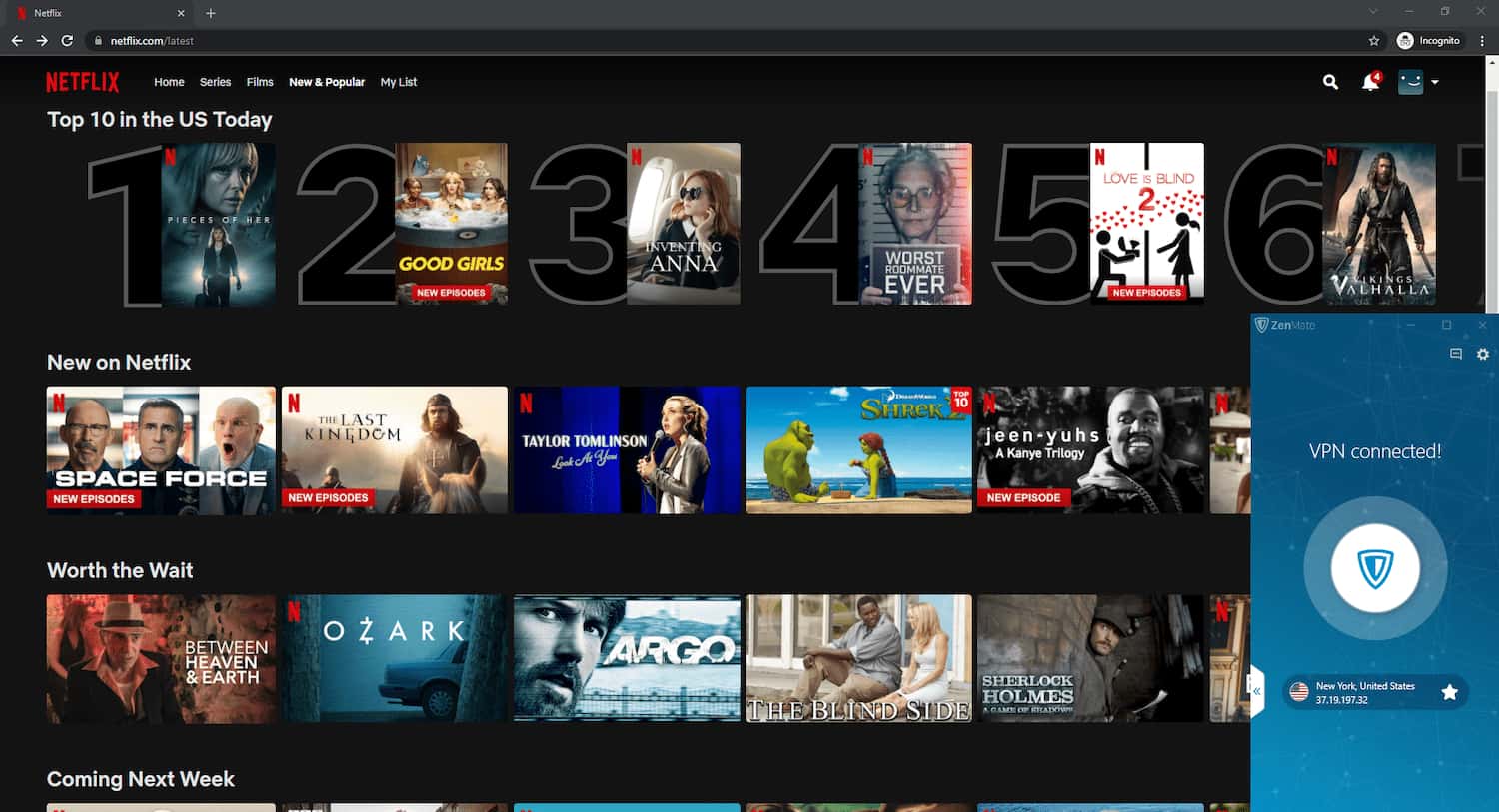Open Pieces of Her poster

coord(218,224)
